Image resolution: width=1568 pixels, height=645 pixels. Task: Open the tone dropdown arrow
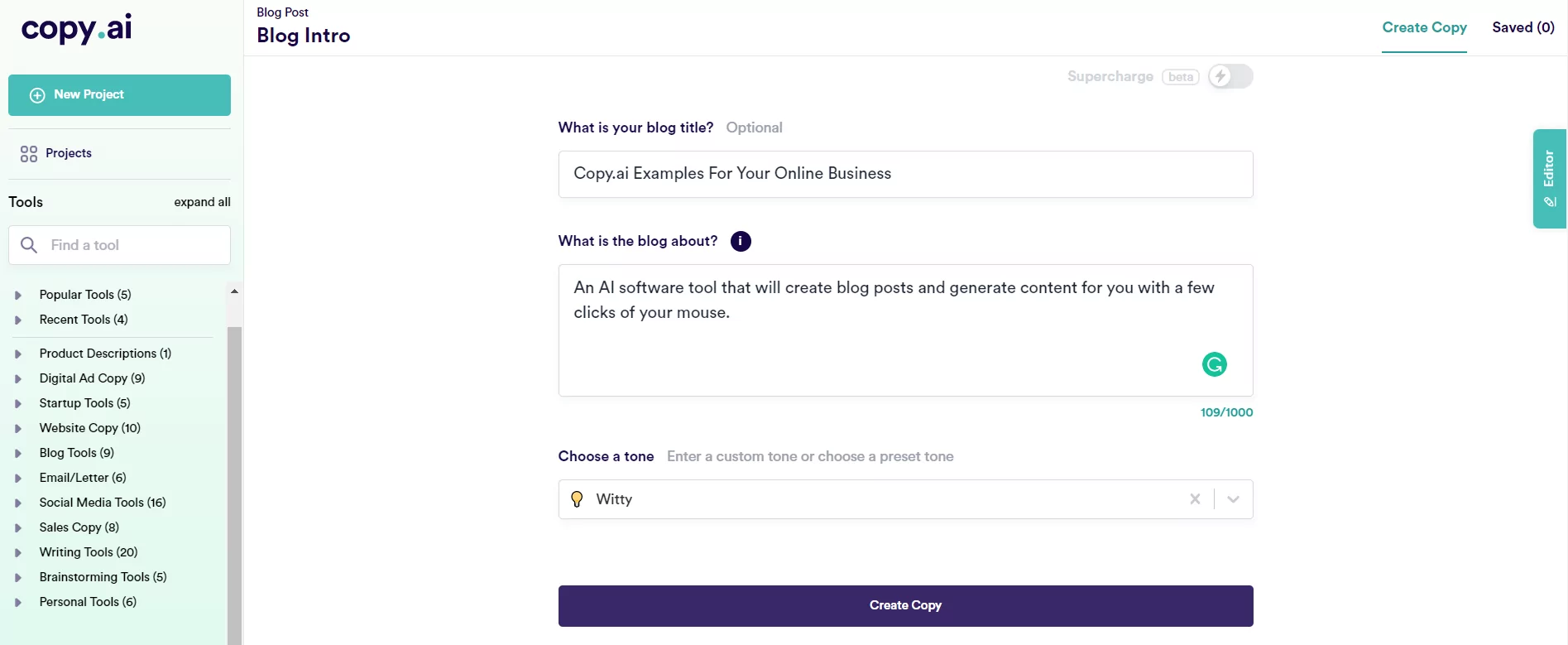pos(1233,499)
